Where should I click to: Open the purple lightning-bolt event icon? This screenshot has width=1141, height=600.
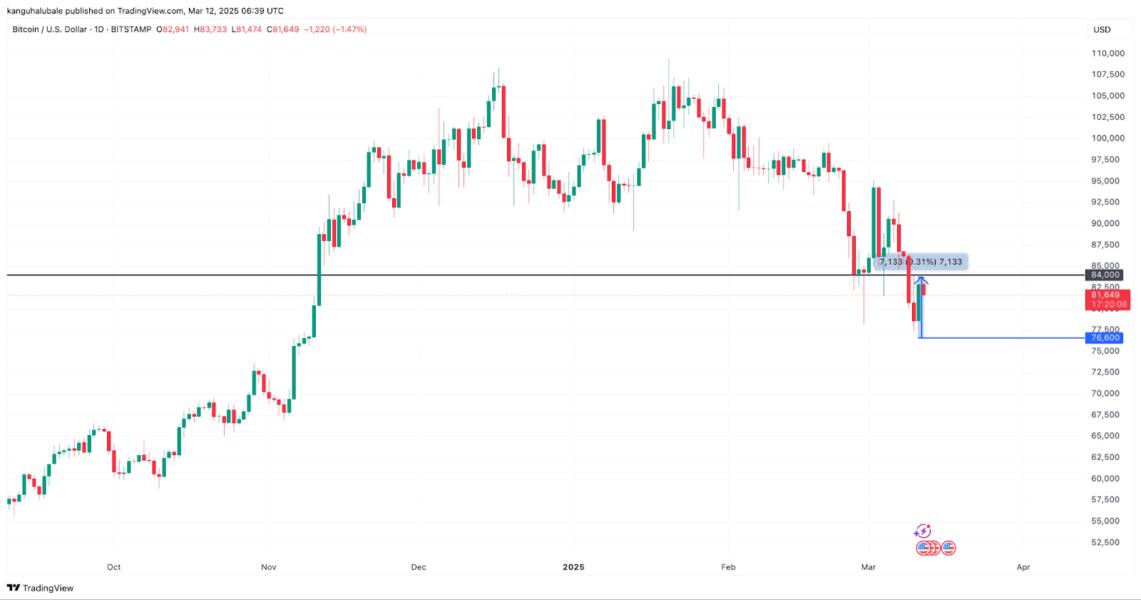click(922, 531)
